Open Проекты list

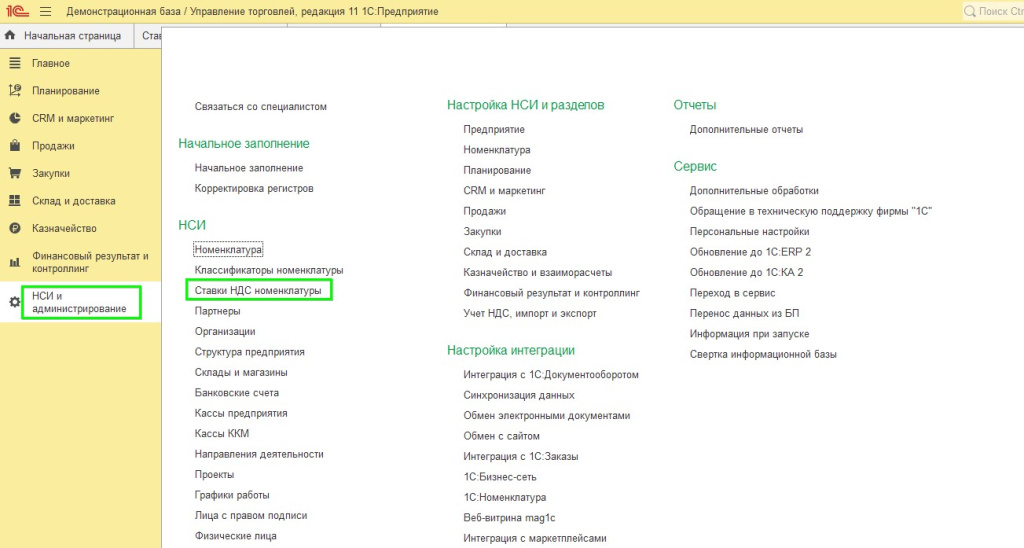tap(214, 474)
